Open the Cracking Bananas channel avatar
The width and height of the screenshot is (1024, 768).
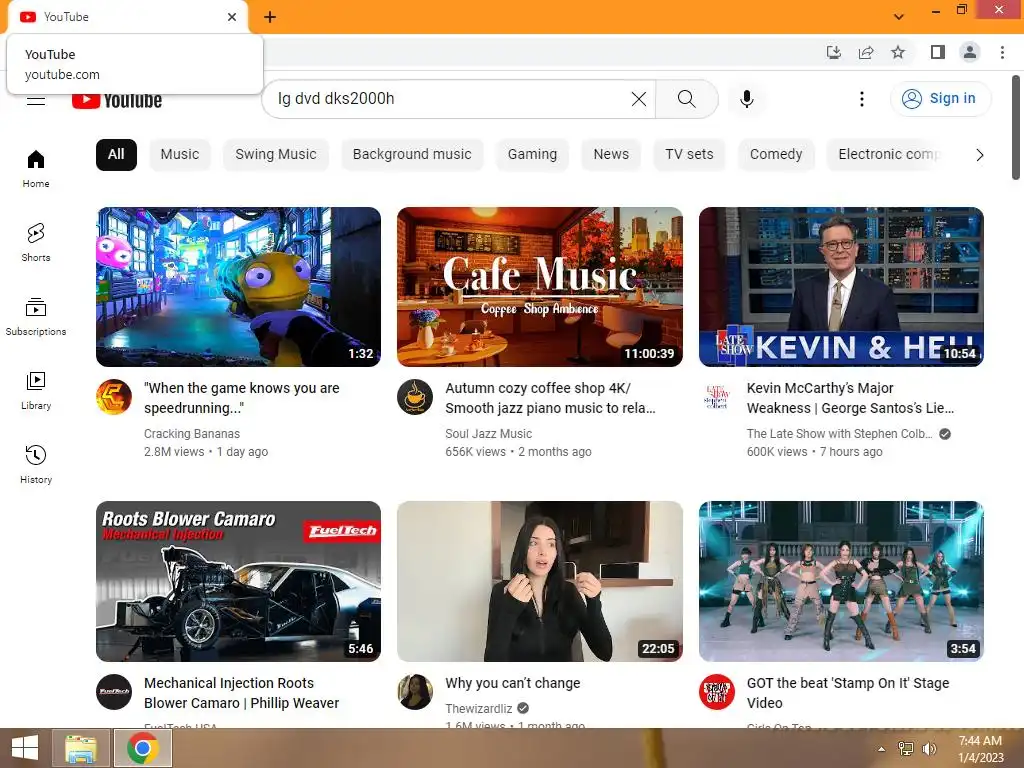tap(114, 397)
